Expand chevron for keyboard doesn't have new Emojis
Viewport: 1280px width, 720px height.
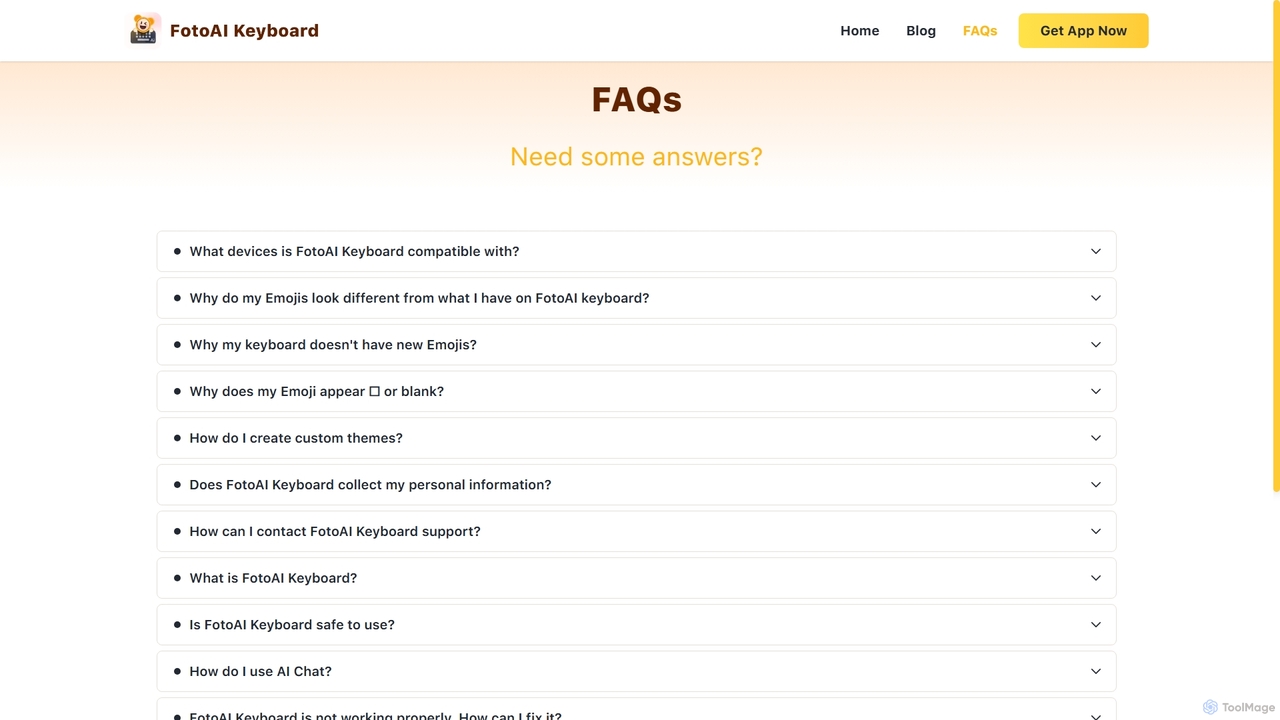click(1096, 344)
